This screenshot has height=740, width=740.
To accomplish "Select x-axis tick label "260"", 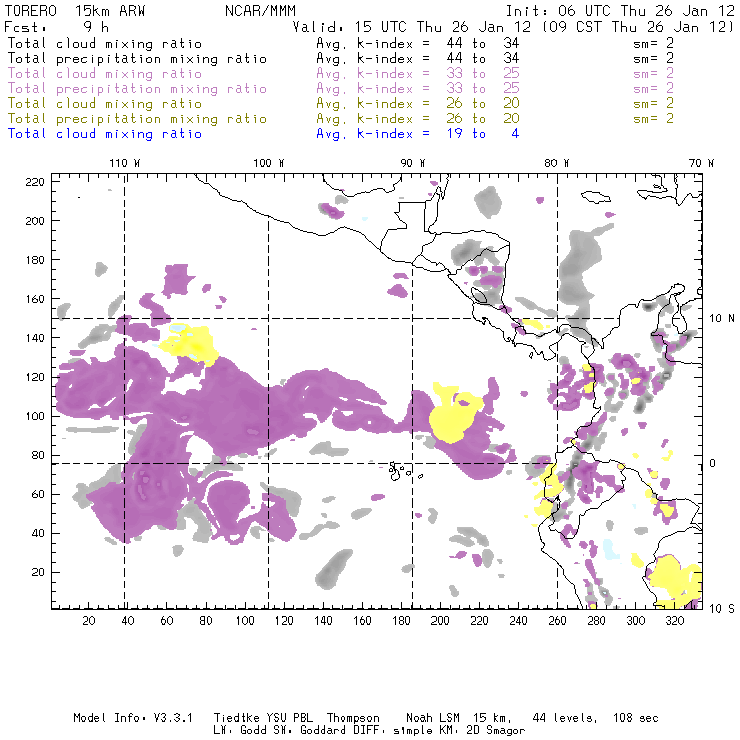I will [557, 621].
